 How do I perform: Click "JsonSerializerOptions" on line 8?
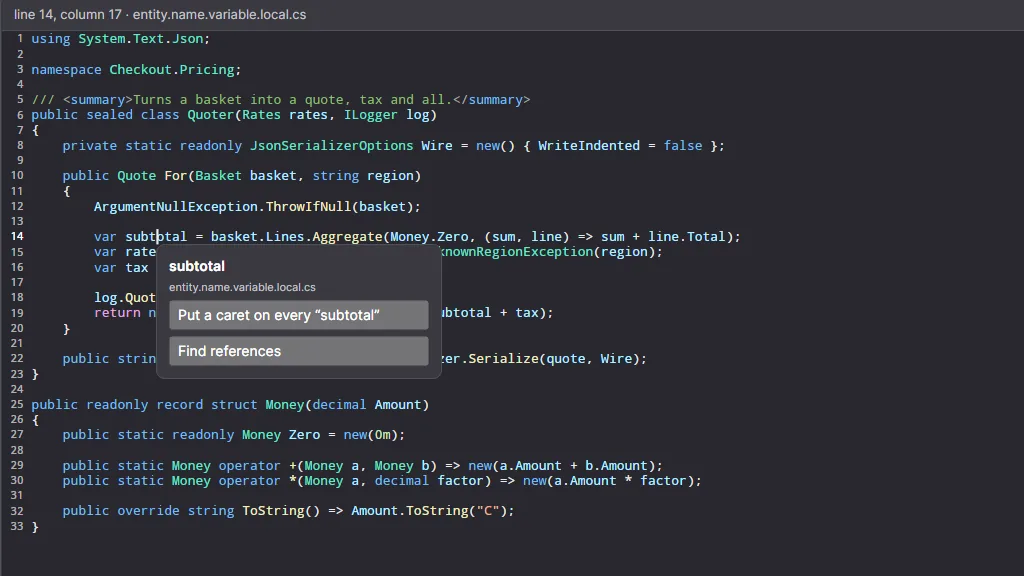(x=332, y=146)
